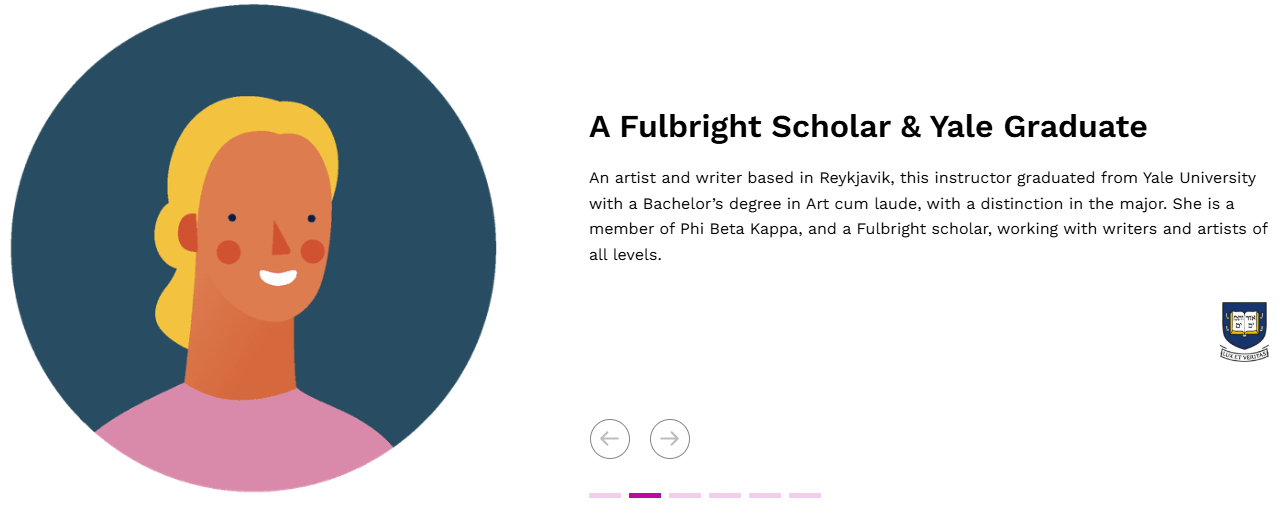Click the dark teal circle behind the avatar
Image resolution: width=1287 pixels, height=515 pixels.
point(90,200)
